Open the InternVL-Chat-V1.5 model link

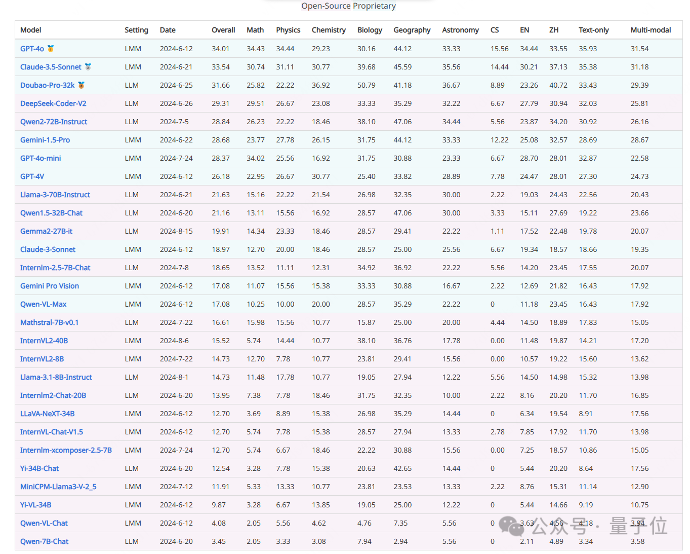pyautogui.click(x=51, y=432)
